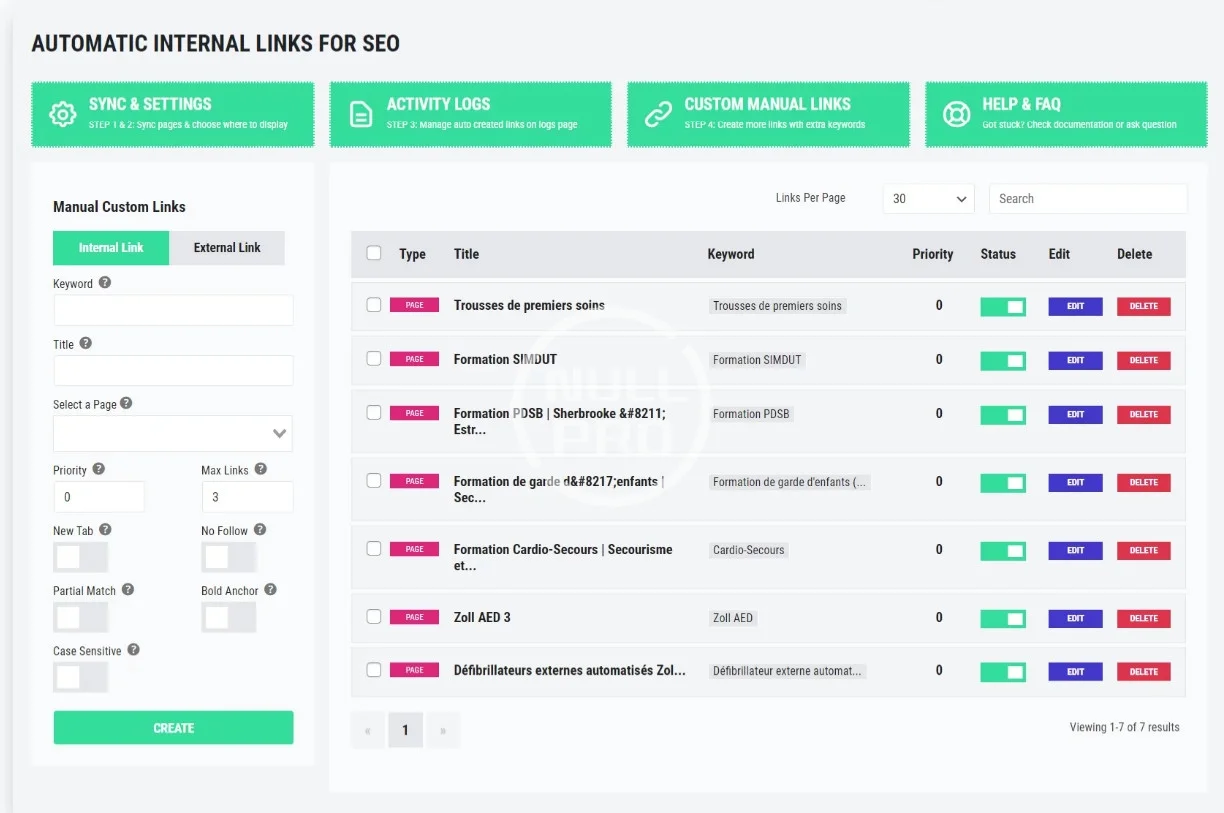Open the Select a Page dropdown
The image size is (1224, 813).
(x=173, y=433)
